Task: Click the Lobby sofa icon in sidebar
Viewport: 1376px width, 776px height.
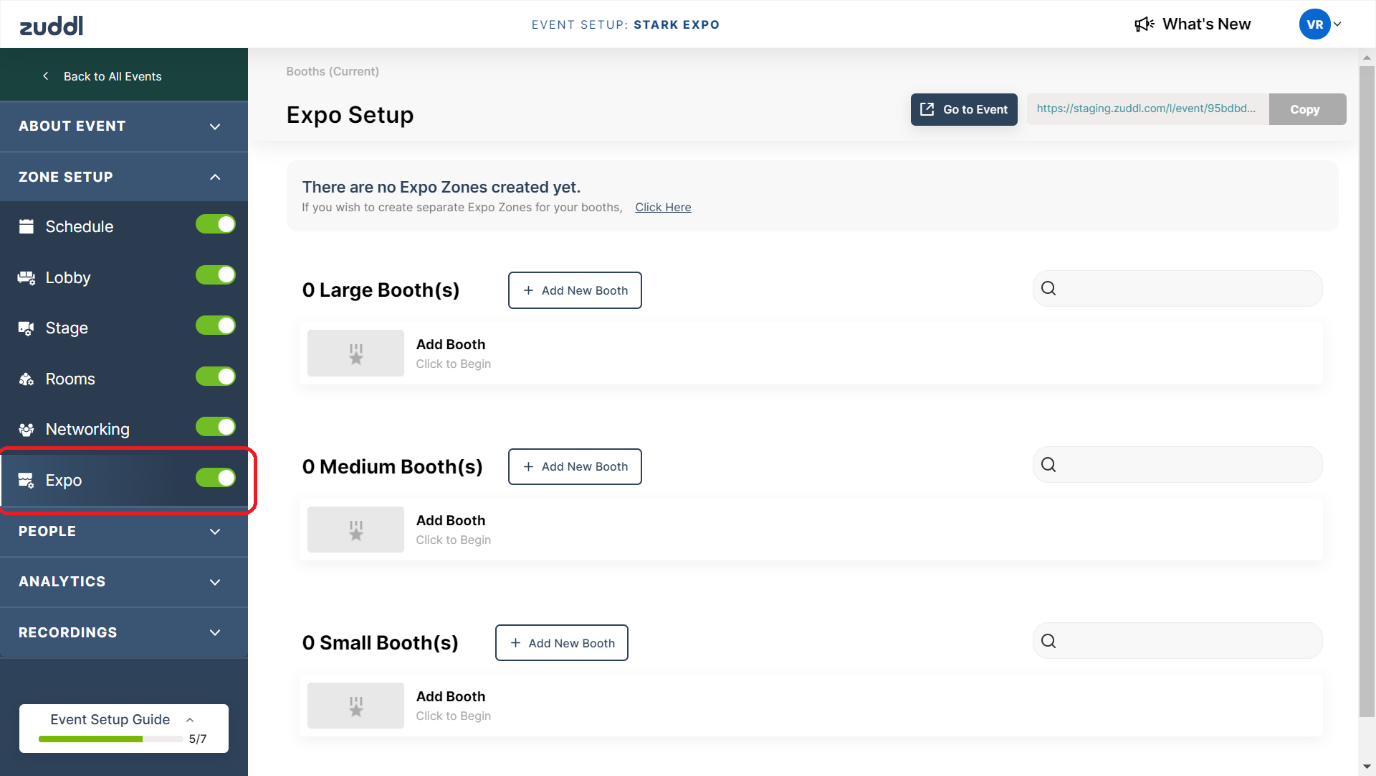Action: 27,277
